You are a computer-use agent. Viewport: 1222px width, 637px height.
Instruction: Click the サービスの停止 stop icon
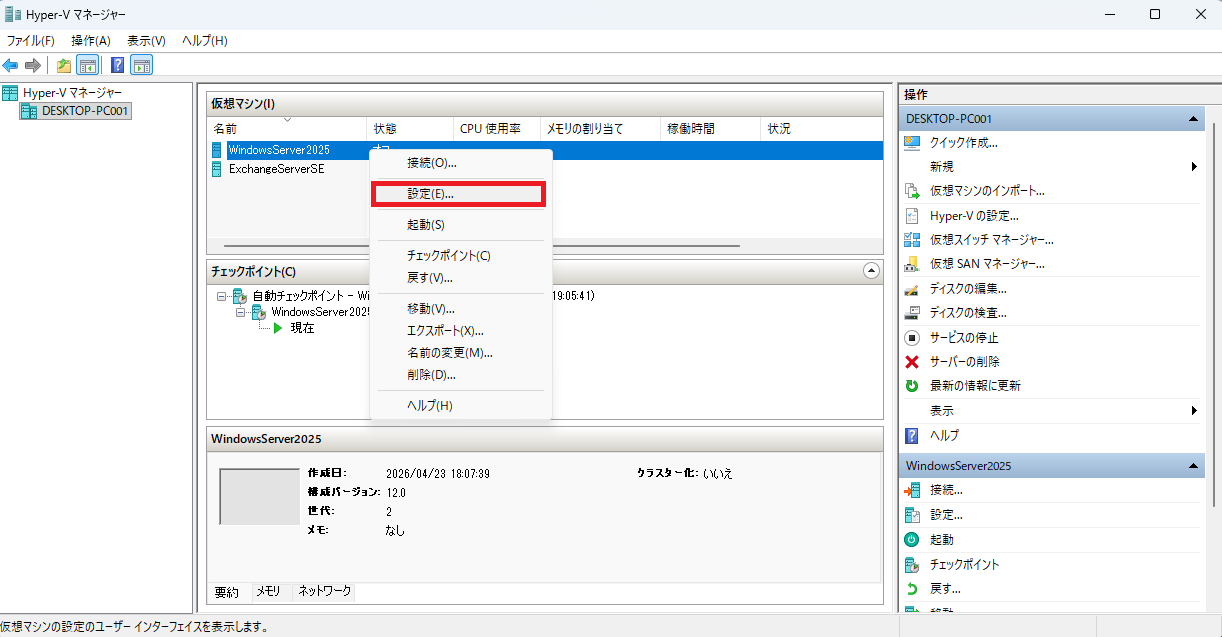coord(911,338)
